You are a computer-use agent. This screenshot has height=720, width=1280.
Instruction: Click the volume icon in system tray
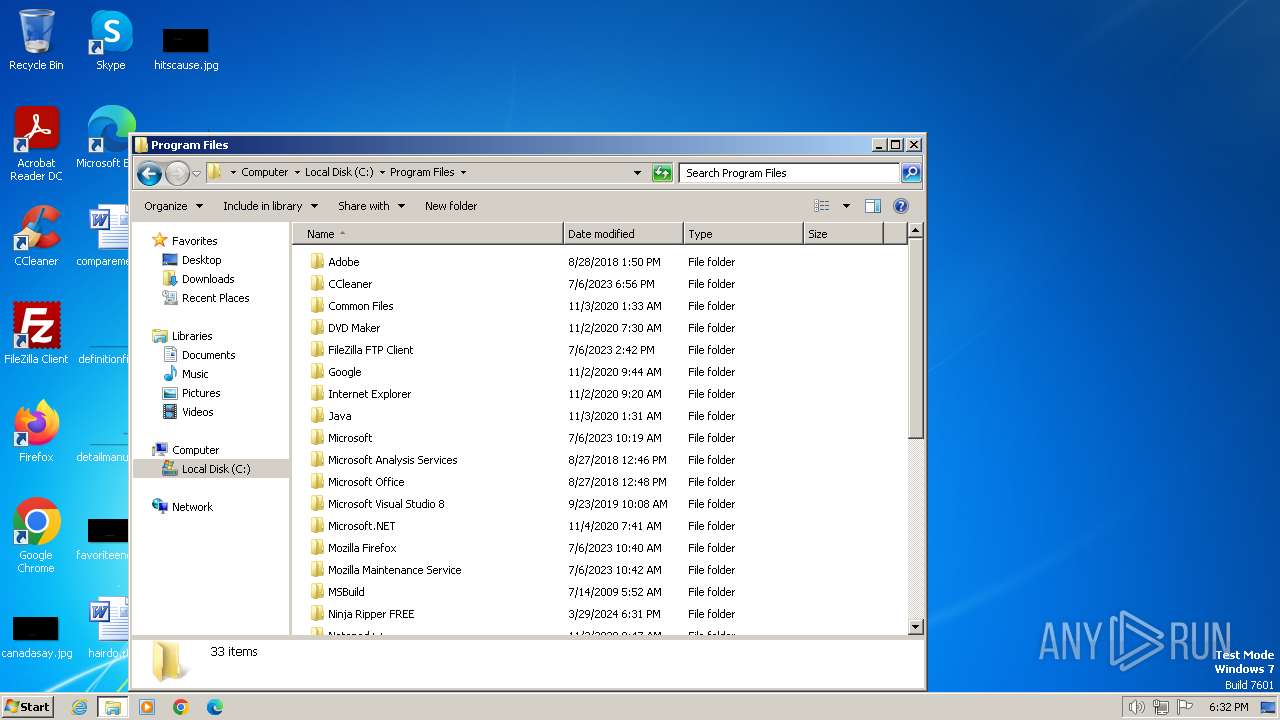point(1136,707)
